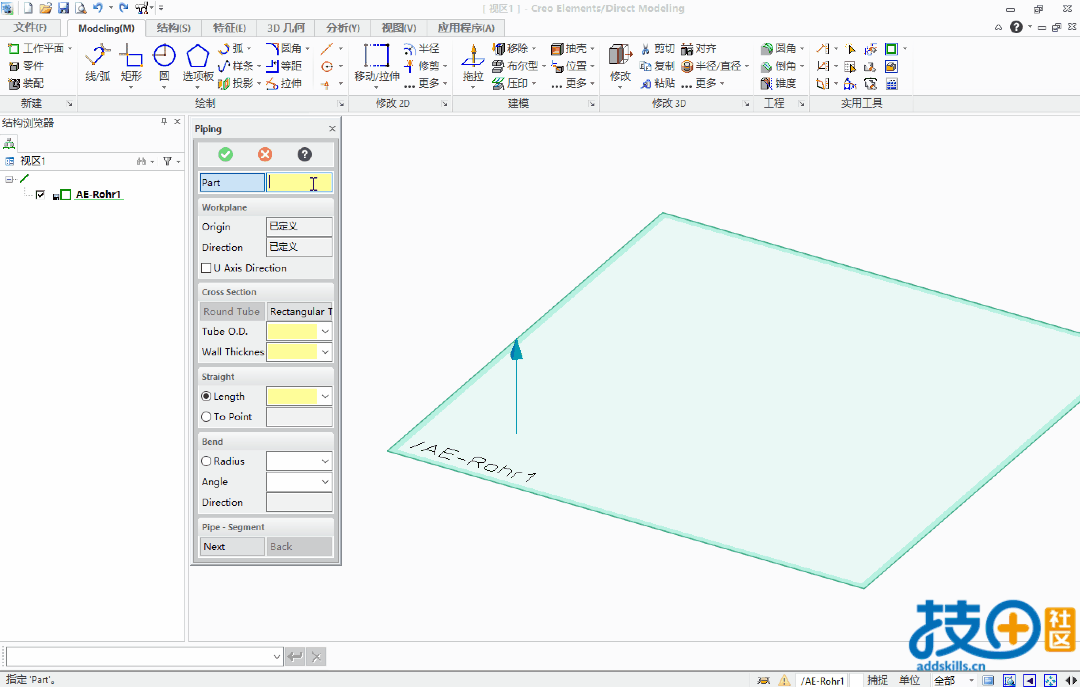Image resolution: width=1080 pixels, height=687 pixels.
Task: Click the Round Tube cross section button
Action: pyautogui.click(x=232, y=311)
